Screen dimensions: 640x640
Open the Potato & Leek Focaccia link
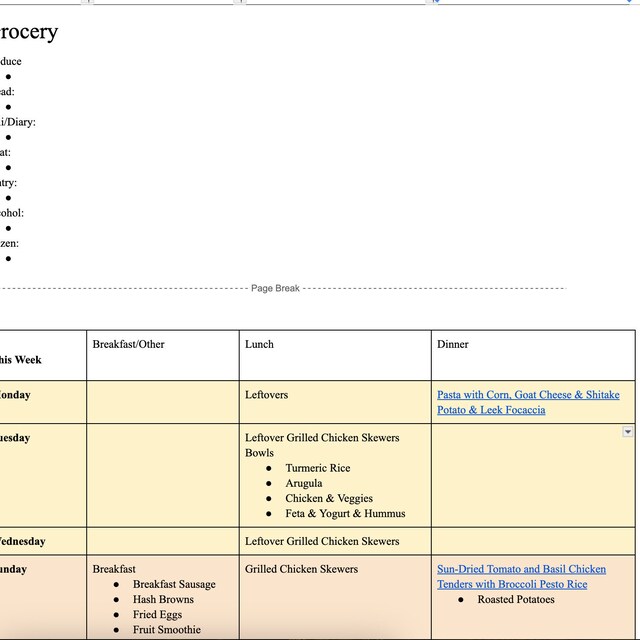coord(491,410)
